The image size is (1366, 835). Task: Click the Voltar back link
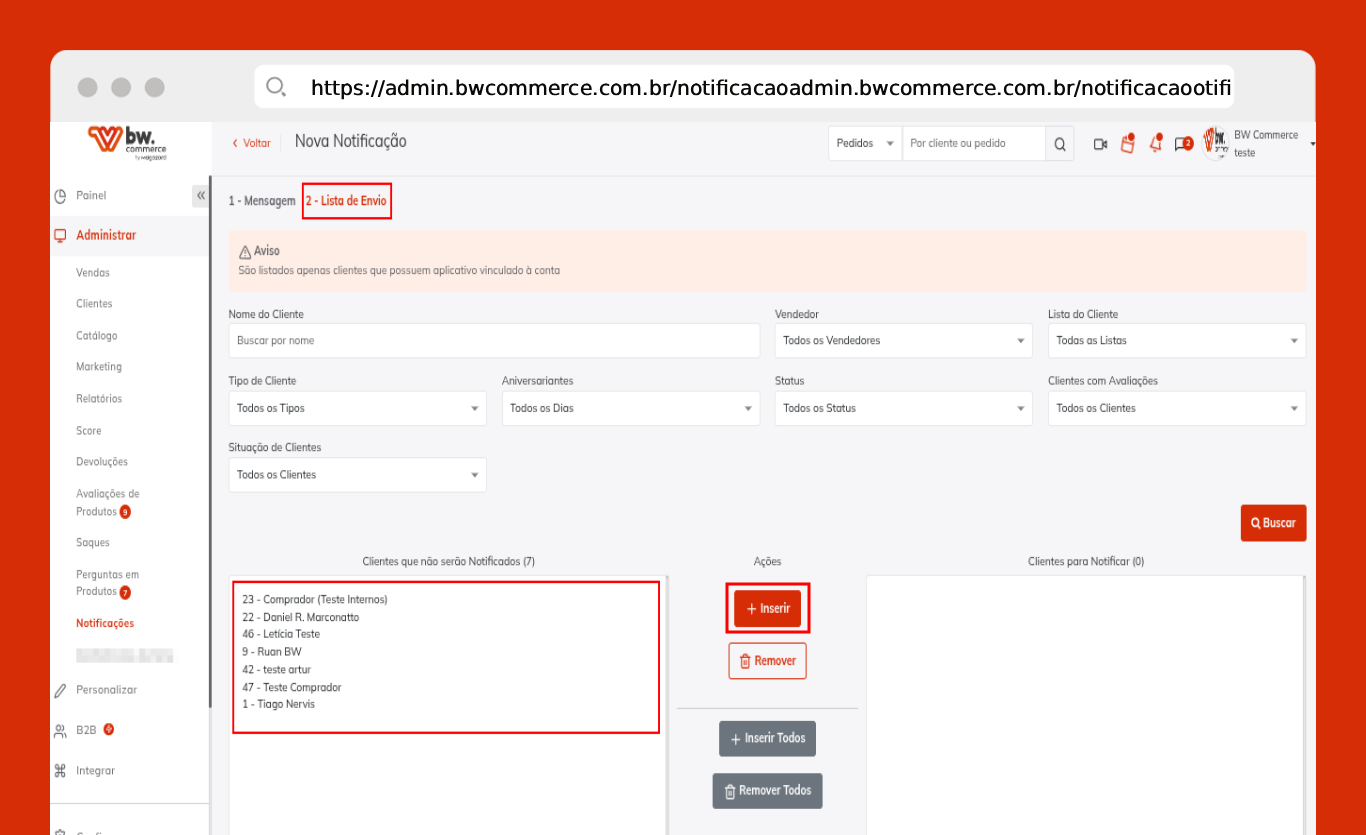tap(251, 143)
